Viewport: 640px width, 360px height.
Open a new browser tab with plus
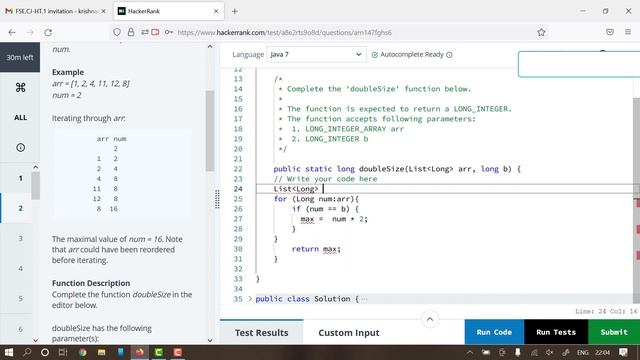pyautogui.click(x=235, y=11)
